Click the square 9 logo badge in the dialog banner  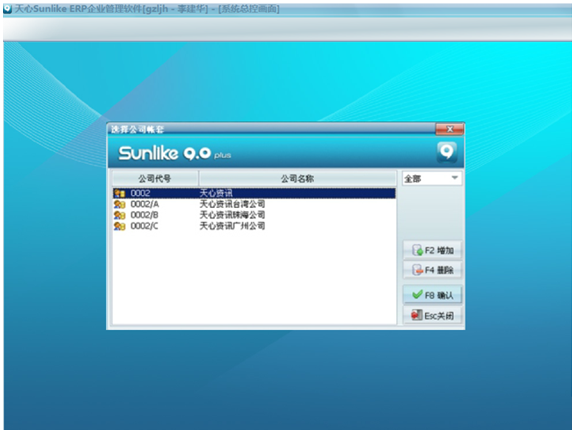(447, 152)
